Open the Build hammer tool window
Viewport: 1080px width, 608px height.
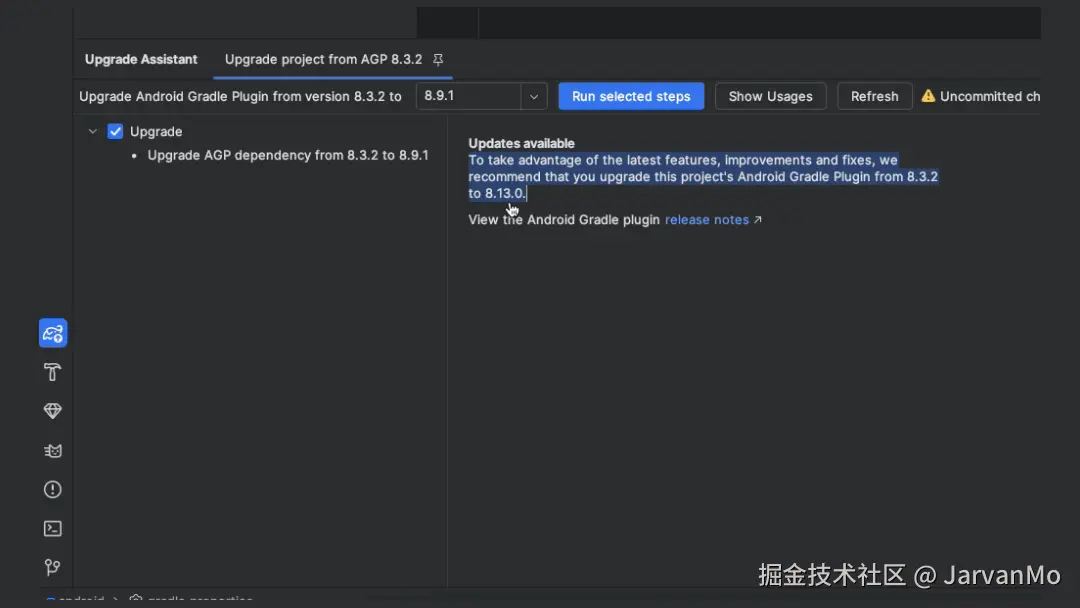coord(52,372)
